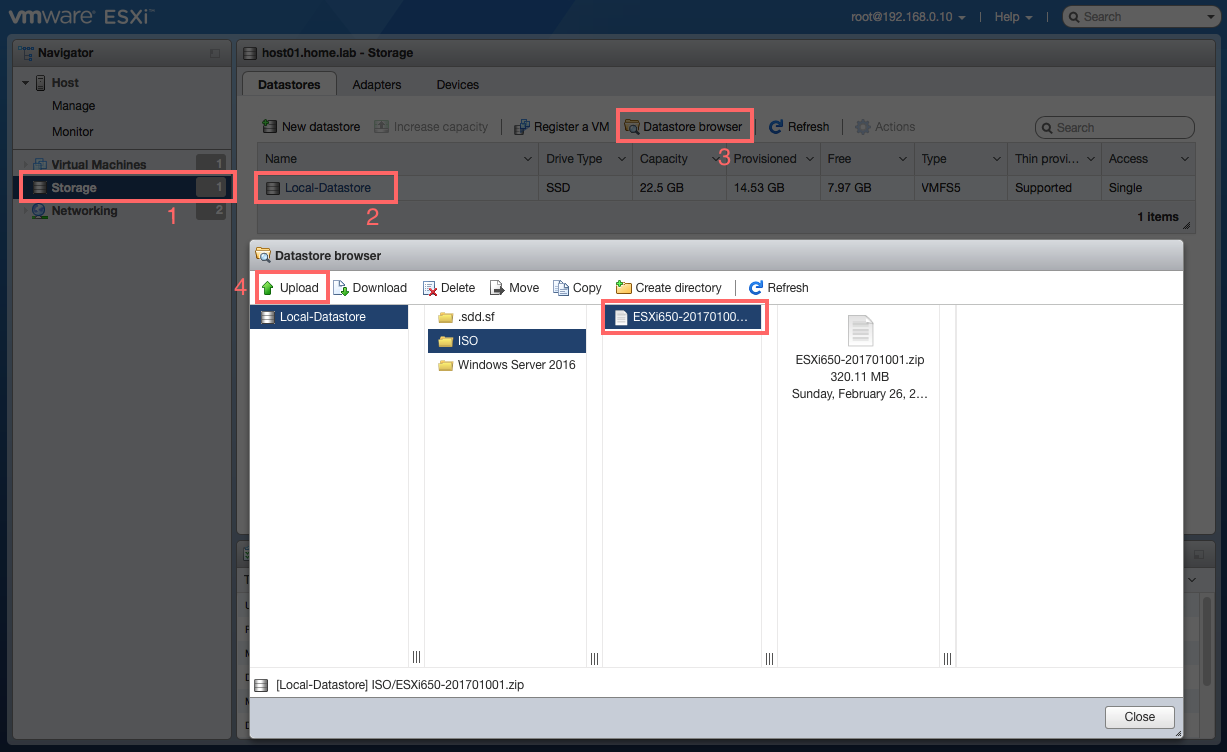Open the Help dropdown menu
The image size is (1227, 752).
1011,16
